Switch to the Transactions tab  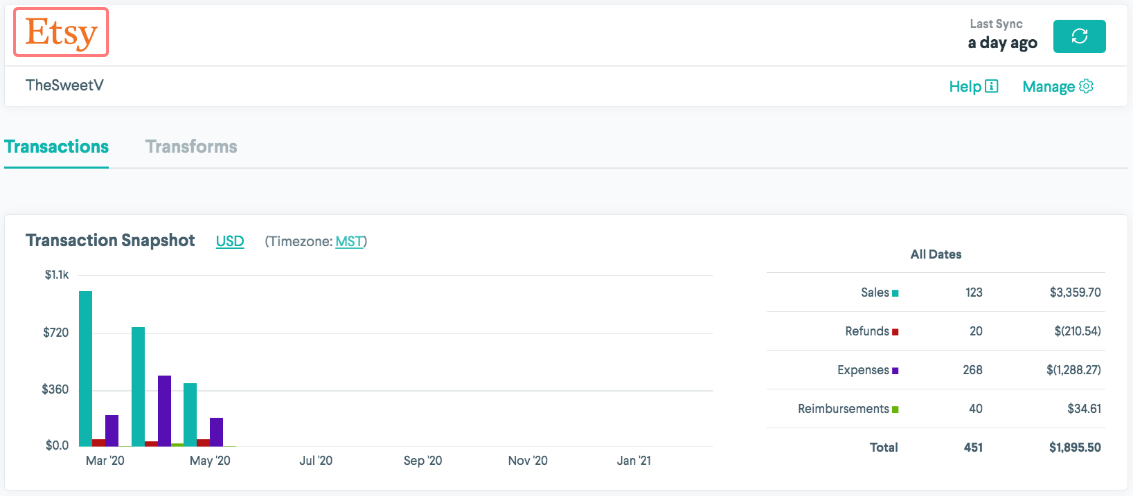click(x=56, y=147)
